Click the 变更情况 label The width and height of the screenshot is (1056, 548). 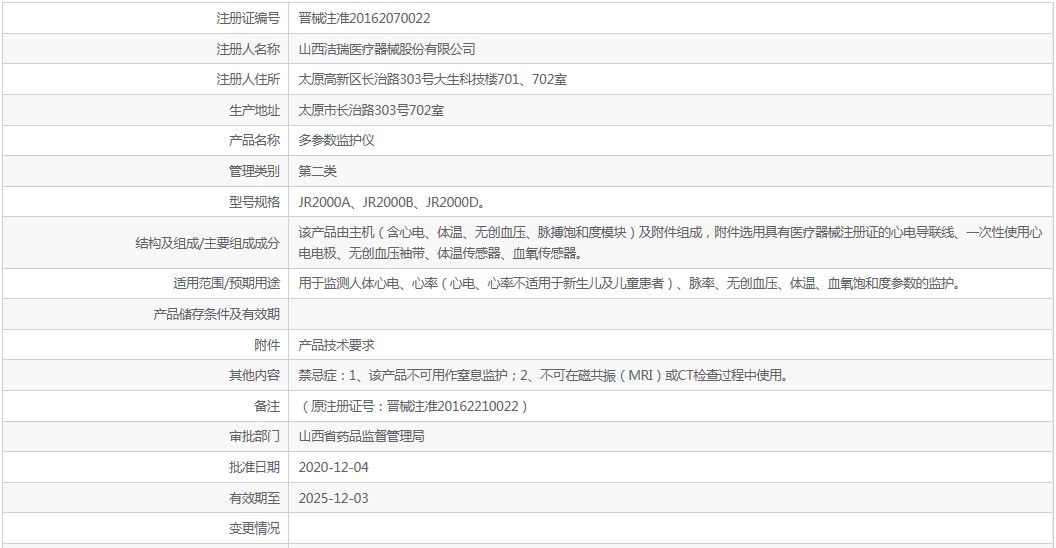click(255, 528)
